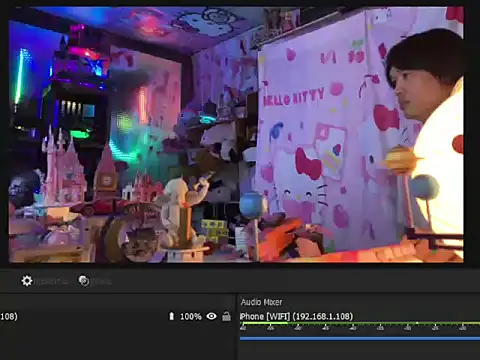Open source Properties with the gear icon
This screenshot has width=480, height=360.
tap(27, 281)
